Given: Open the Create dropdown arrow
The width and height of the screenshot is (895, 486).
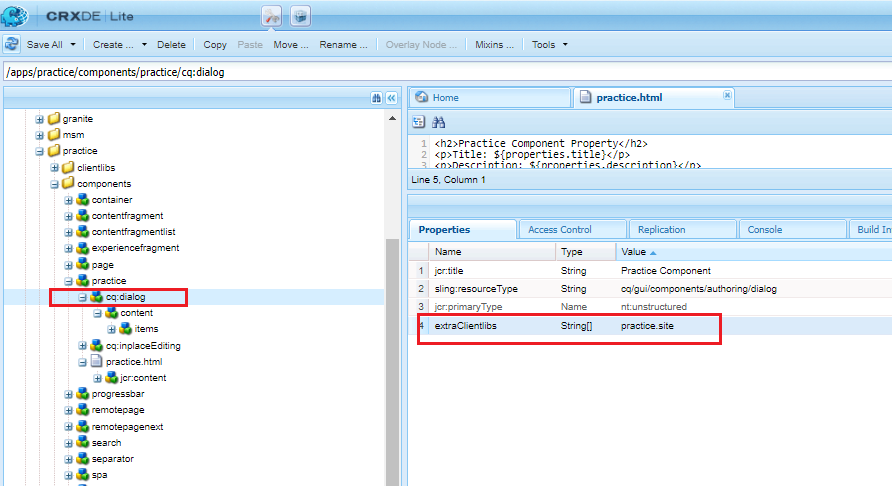Looking at the screenshot, I should click(144, 45).
